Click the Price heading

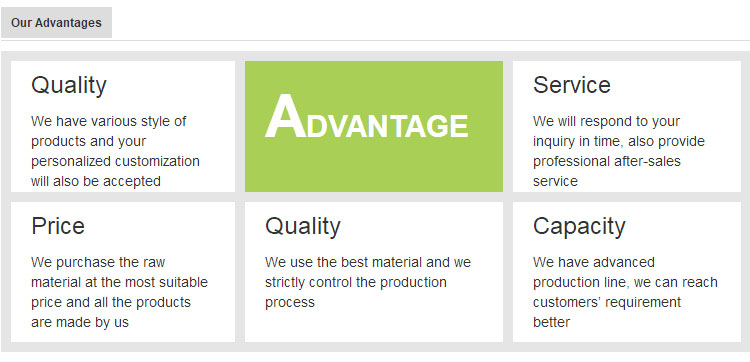58,226
